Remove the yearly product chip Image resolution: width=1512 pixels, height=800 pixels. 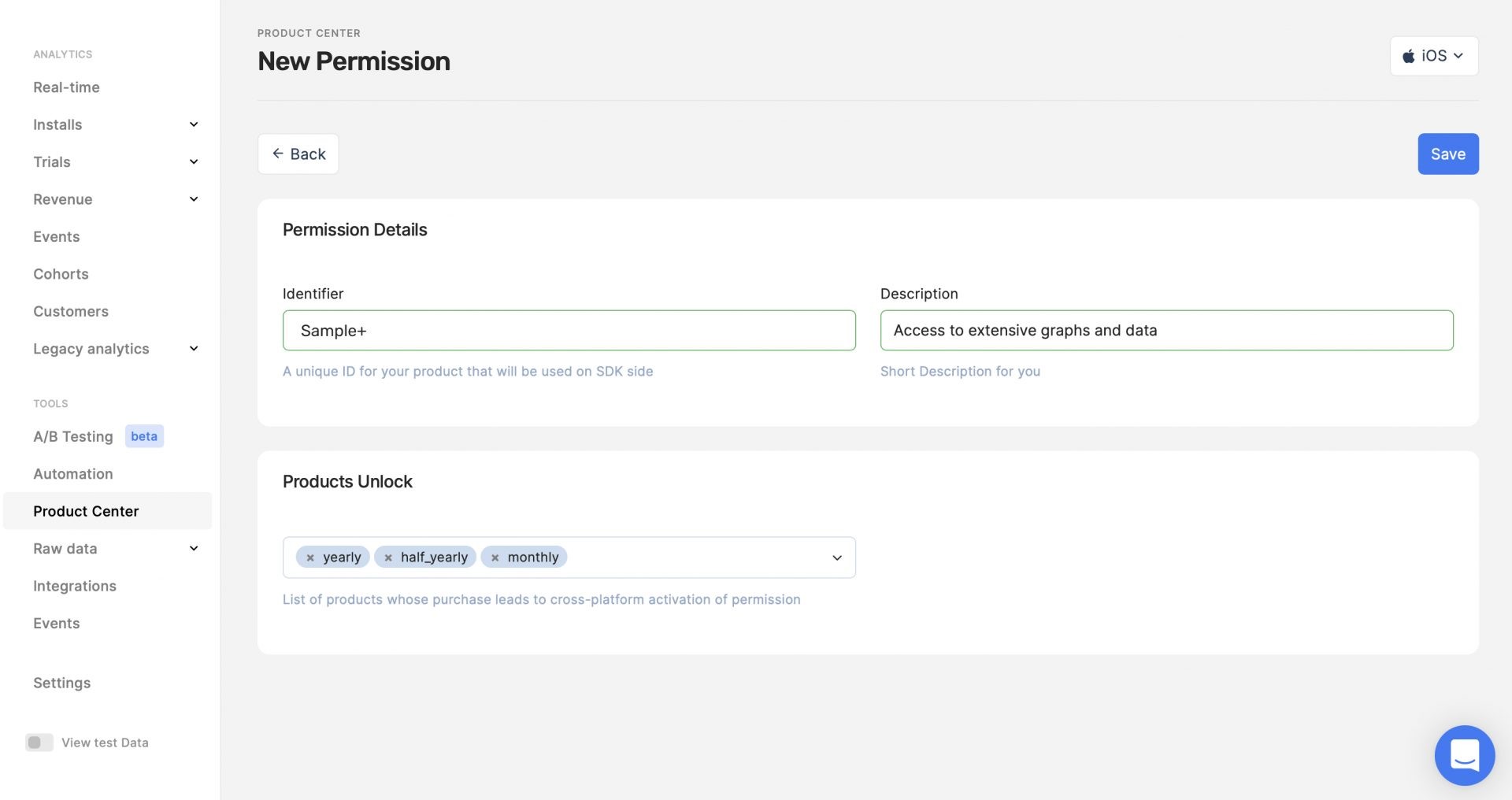309,557
